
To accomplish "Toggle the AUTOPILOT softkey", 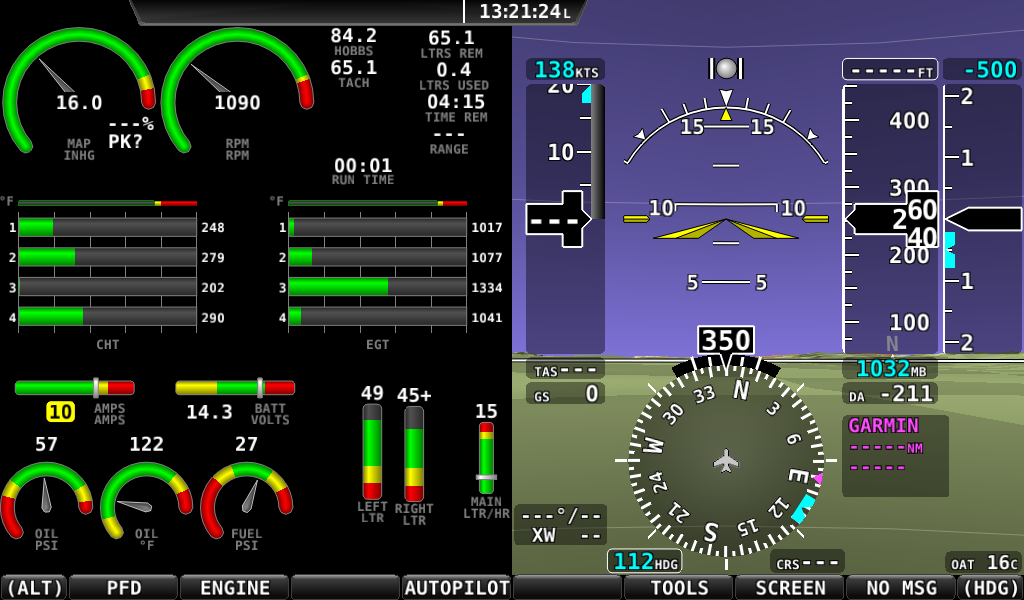I will pos(457,587).
